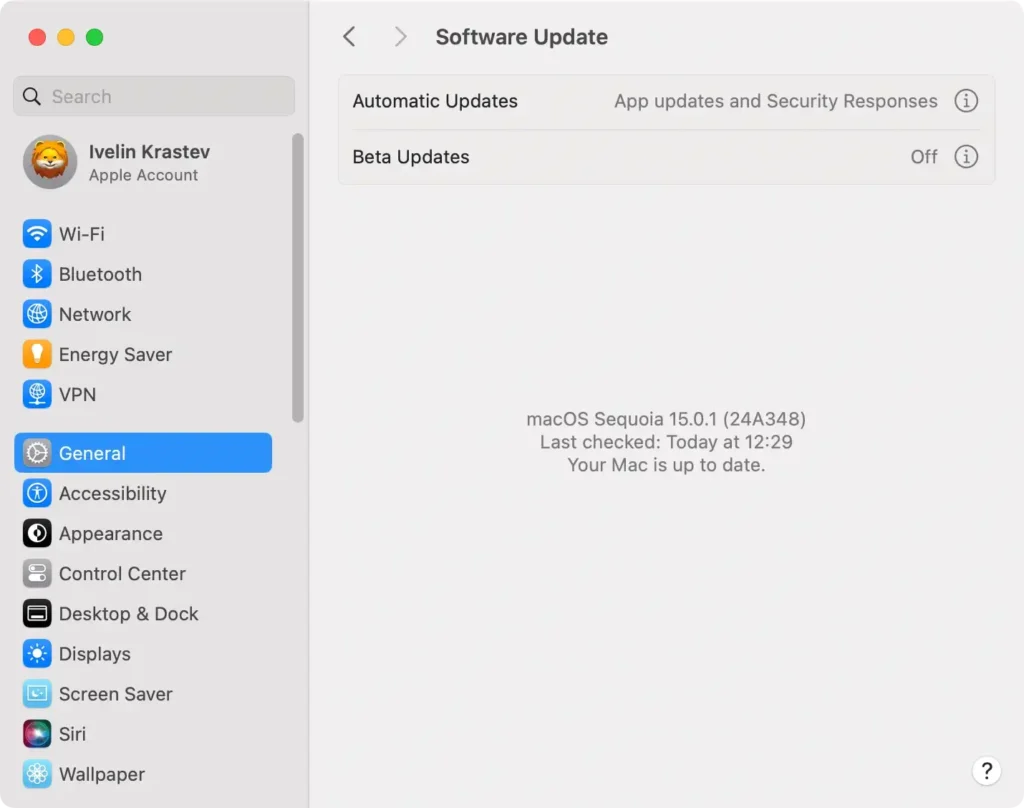Screen dimensions: 1024x808
Task: Select the Wallpaper label
Action: [x=102, y=774]
